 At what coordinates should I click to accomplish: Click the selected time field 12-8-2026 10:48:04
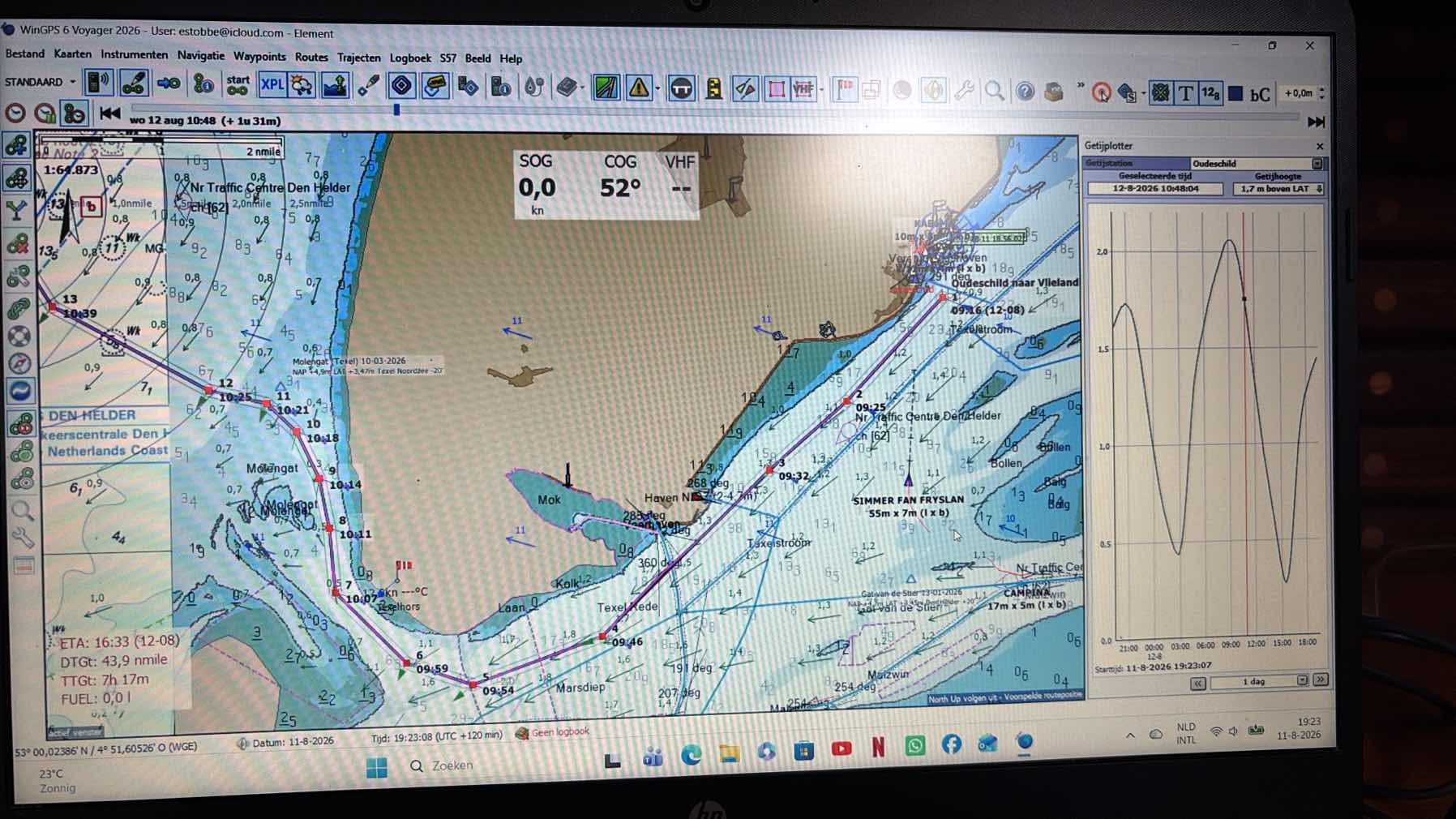[x=1154, y=188]
